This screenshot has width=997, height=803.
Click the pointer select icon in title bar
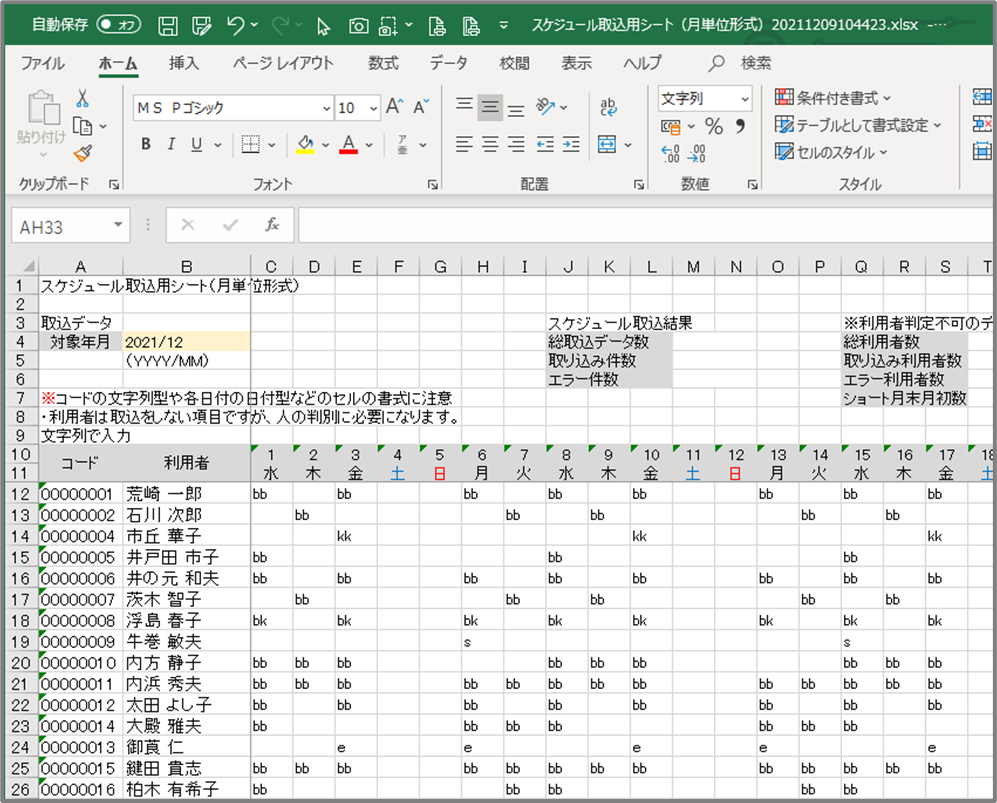tap(323, 26)
